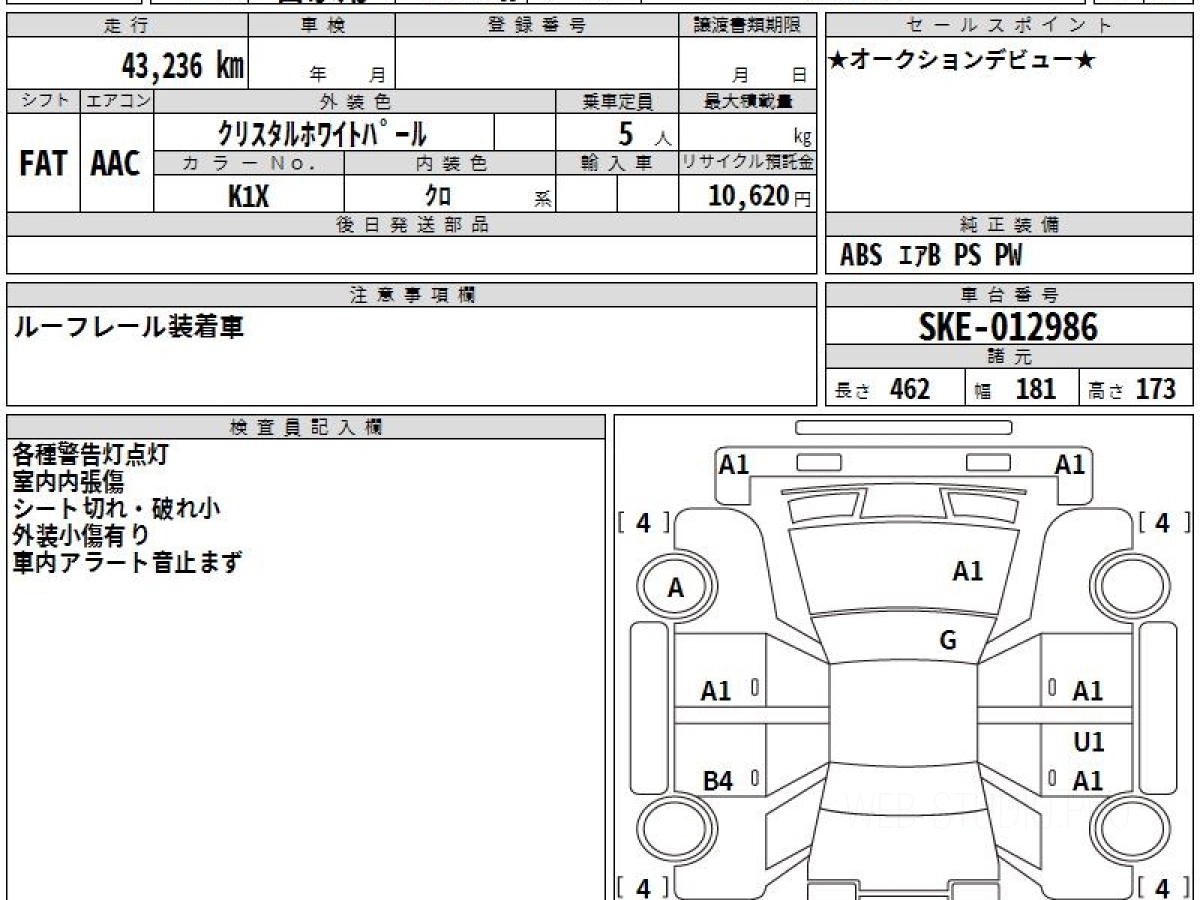The image size is (1200, 900).
Task: Click the front-right tire circle on diagram
Action: point(1129,588)
